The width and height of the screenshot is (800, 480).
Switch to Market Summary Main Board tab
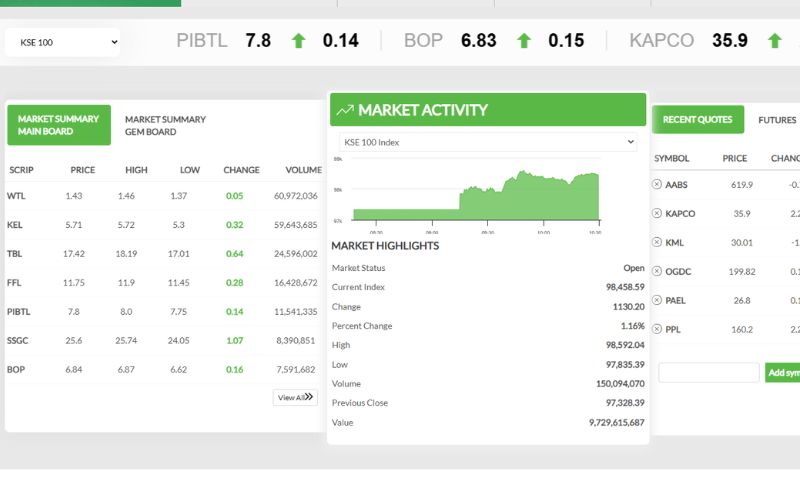[x=59, y=125]
